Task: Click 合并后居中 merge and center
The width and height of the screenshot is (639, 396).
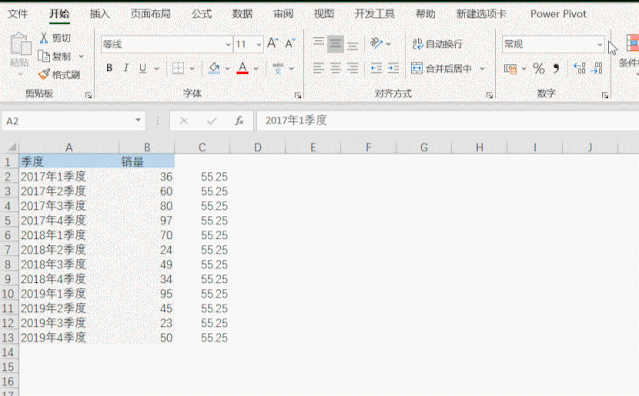Action: coord(441,68)
